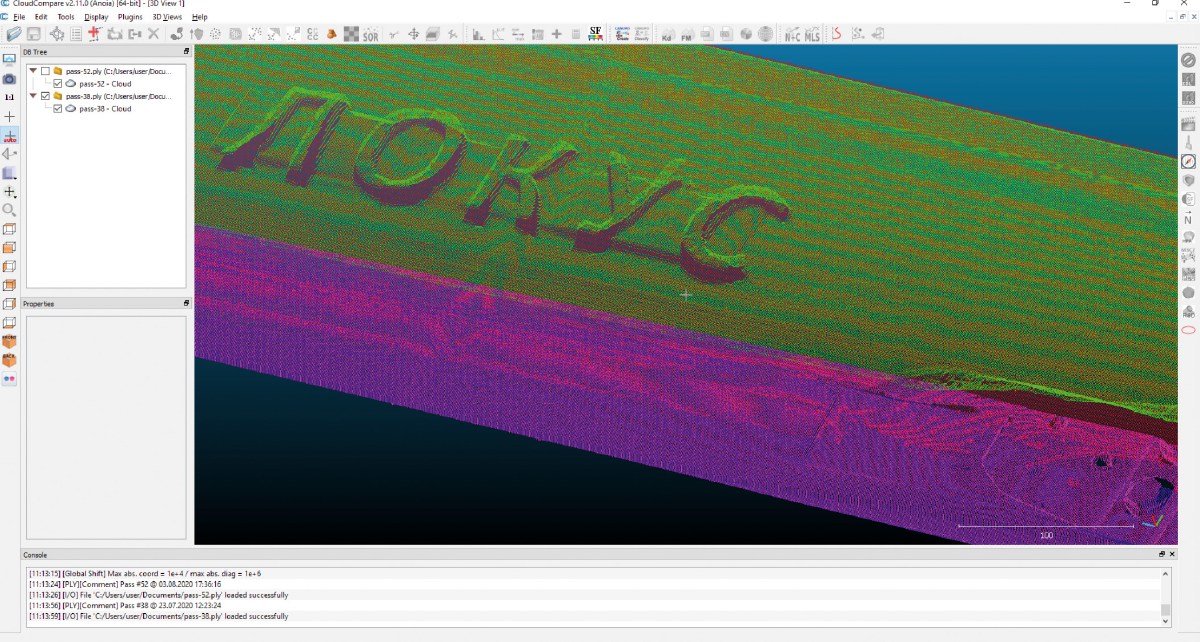Click the Add scalar field plus icon

557,34
